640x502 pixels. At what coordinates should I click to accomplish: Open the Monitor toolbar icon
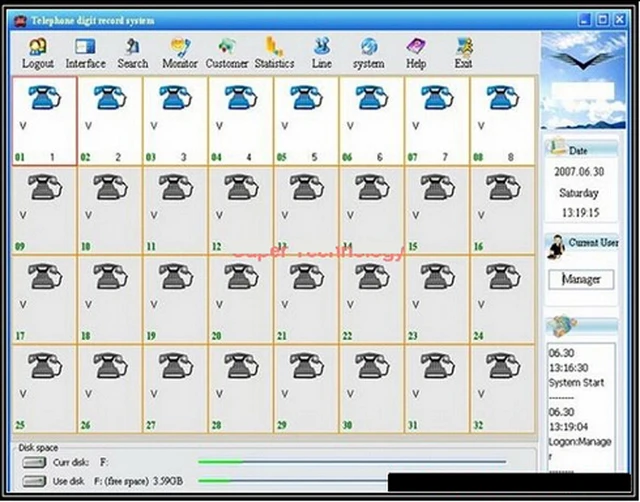coord(180,47)
